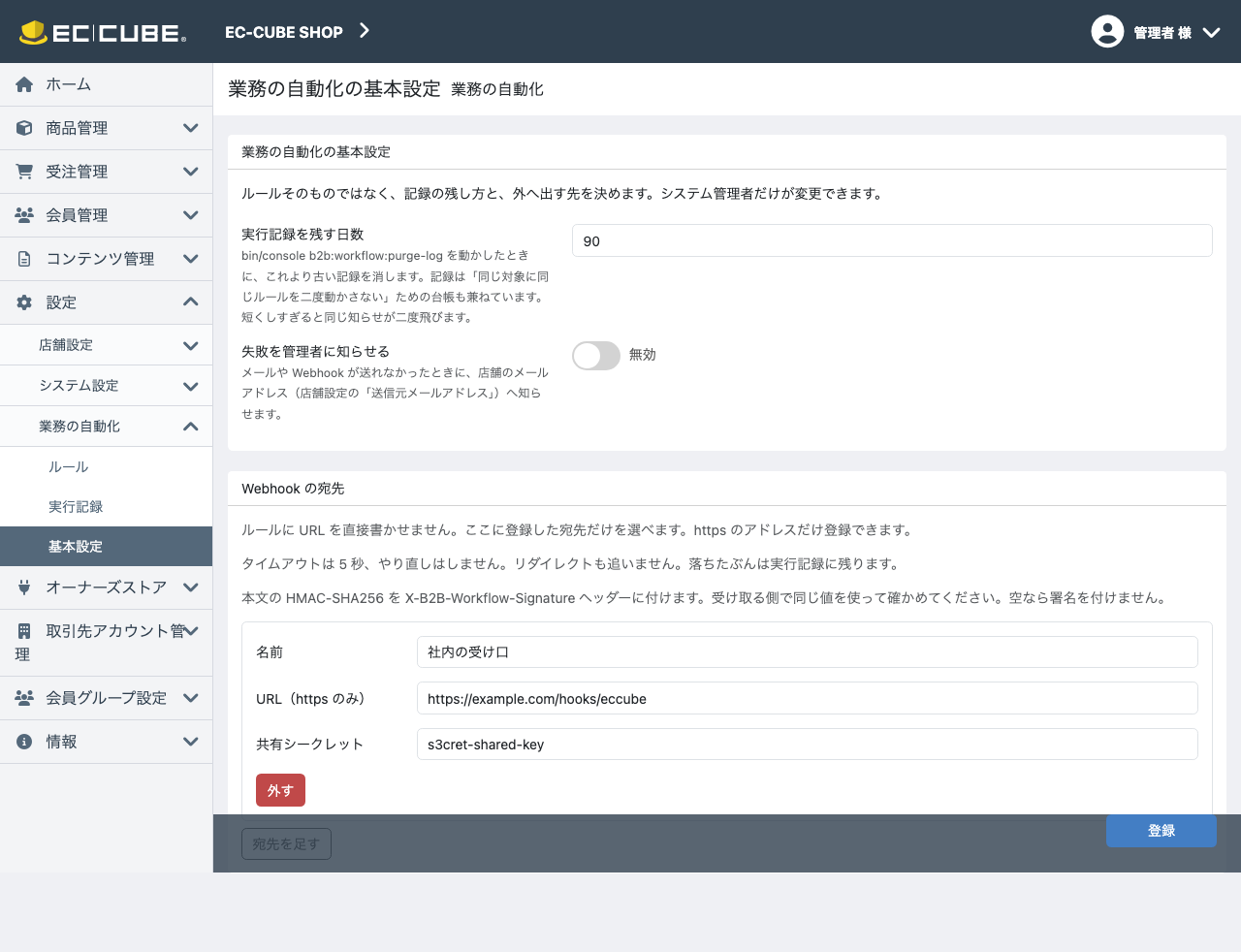Click the EC-CUBE logo
The image size is (1241, 952).
point(103,32)
